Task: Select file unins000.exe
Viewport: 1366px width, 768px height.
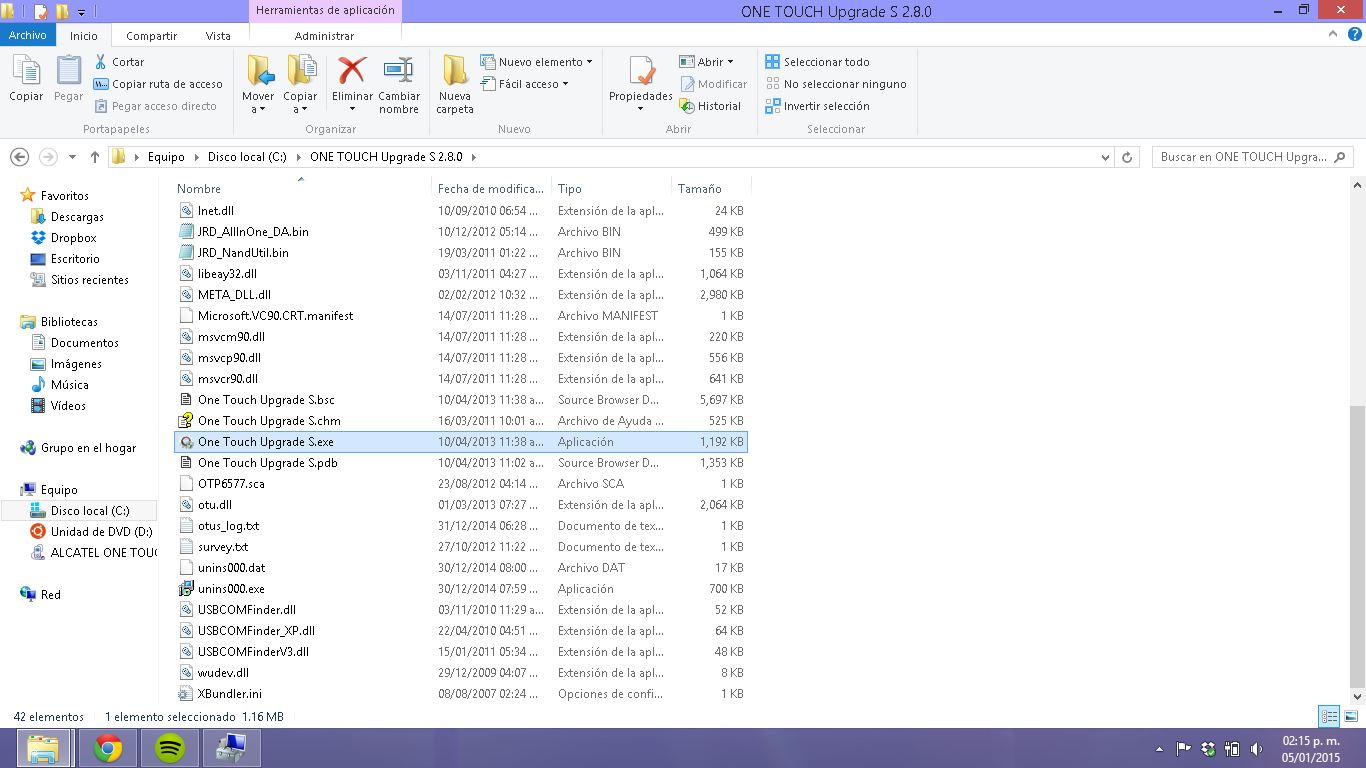Action: (460, 589)
